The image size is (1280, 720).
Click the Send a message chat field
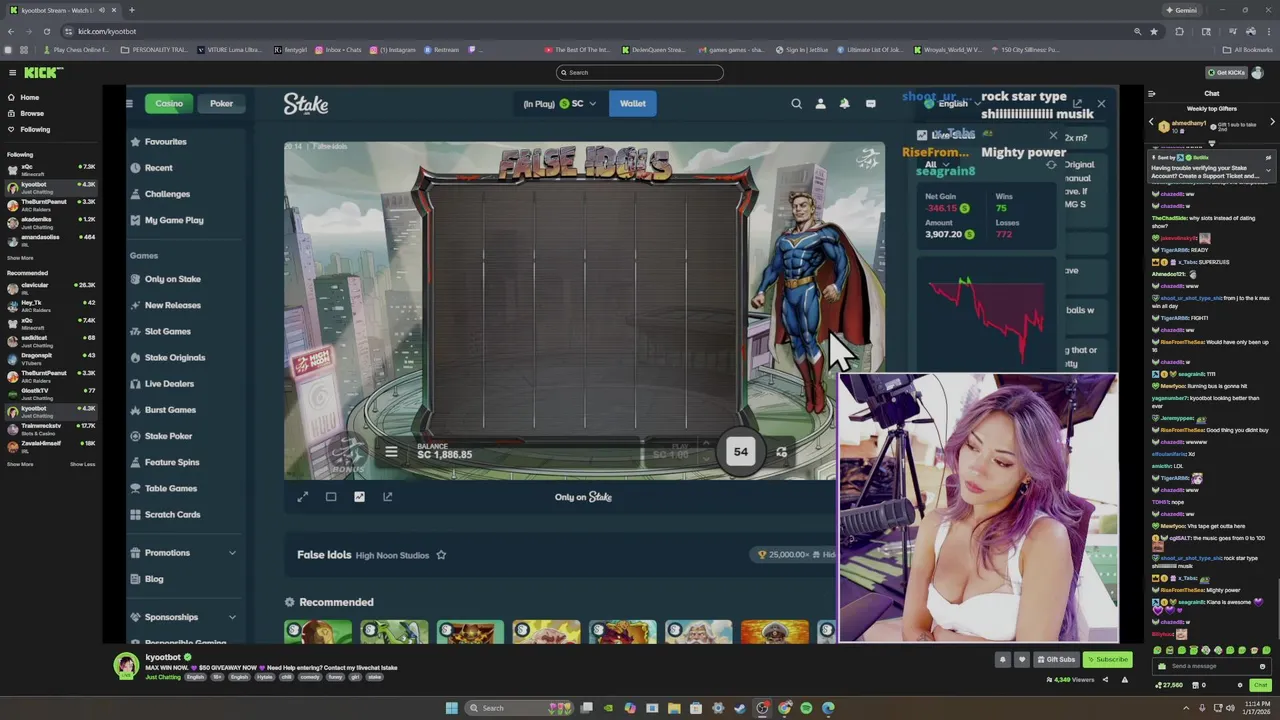[x=1213, y=666]
